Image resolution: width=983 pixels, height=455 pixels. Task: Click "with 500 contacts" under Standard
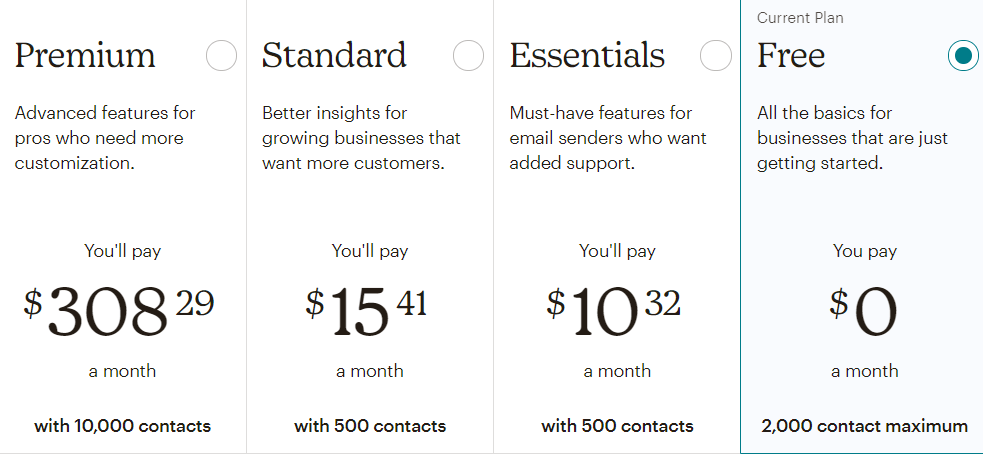pyautogui.click(x=370, y=426)
